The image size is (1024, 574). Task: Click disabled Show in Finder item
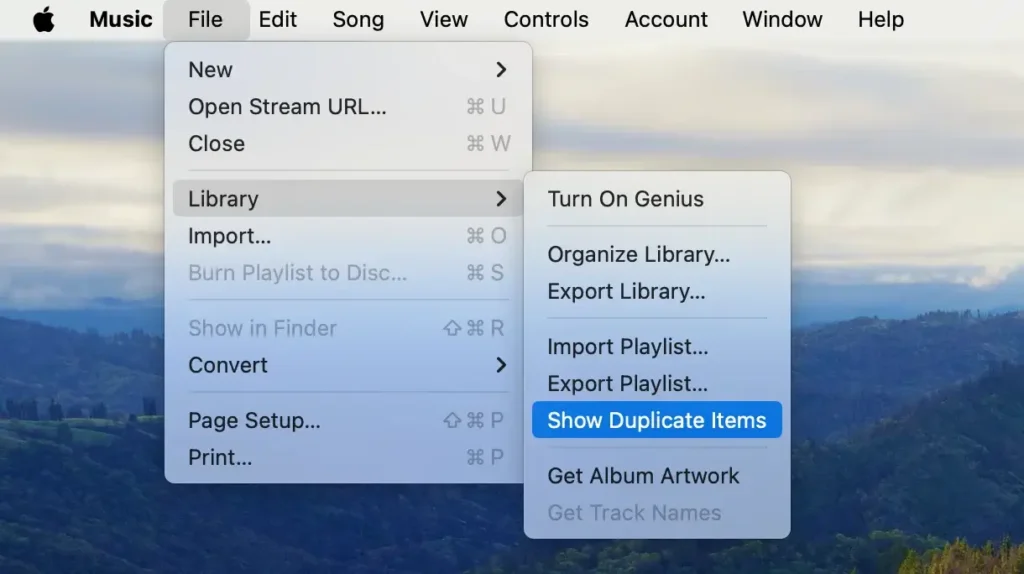click(347, 328)
